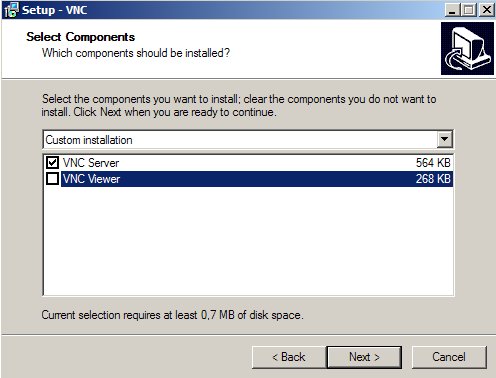
Task: Minimize the Setup - VNC window
Action: point(452,10)
